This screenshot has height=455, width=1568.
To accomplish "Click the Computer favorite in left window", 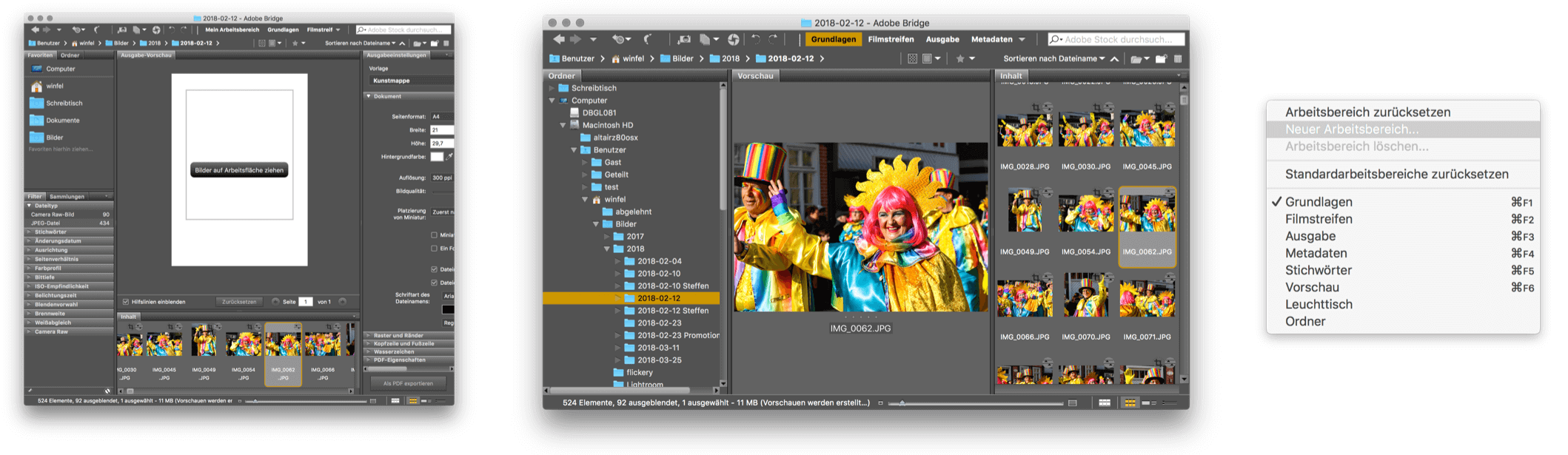I will click(x=60, y=69).
